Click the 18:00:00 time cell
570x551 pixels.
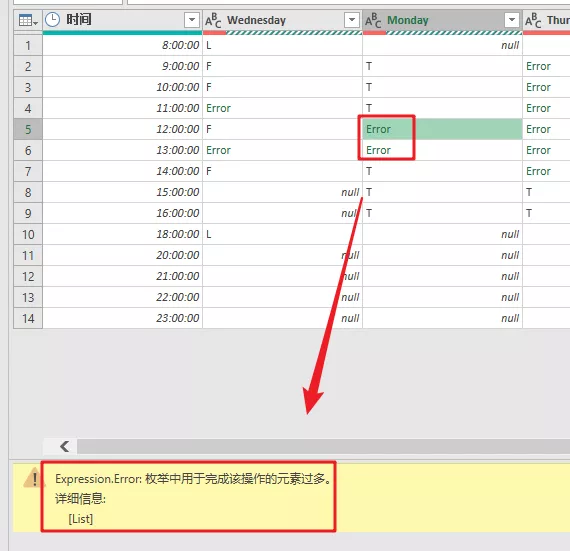(123, 234)
